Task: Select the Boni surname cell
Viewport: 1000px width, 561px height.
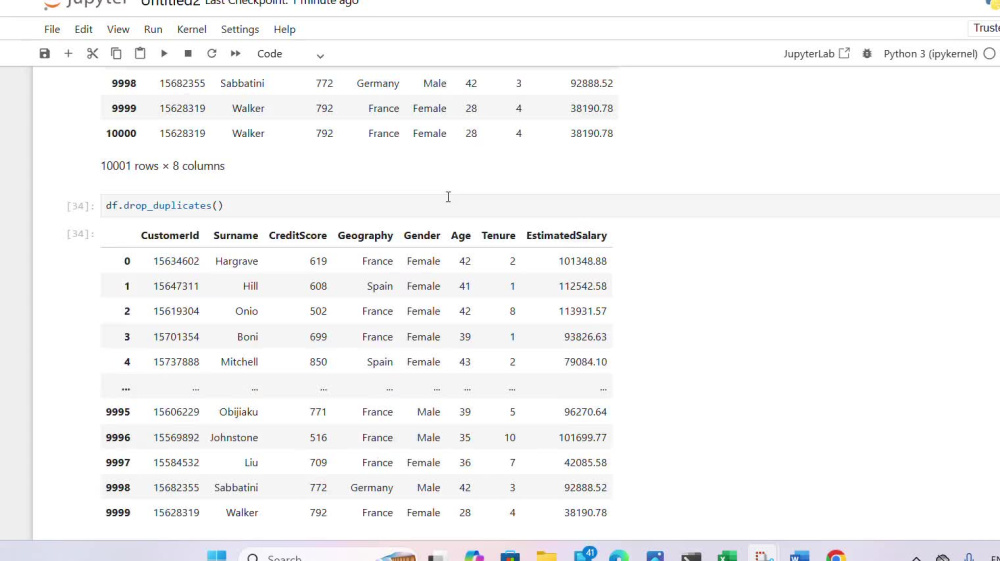Action: [247, 337]
